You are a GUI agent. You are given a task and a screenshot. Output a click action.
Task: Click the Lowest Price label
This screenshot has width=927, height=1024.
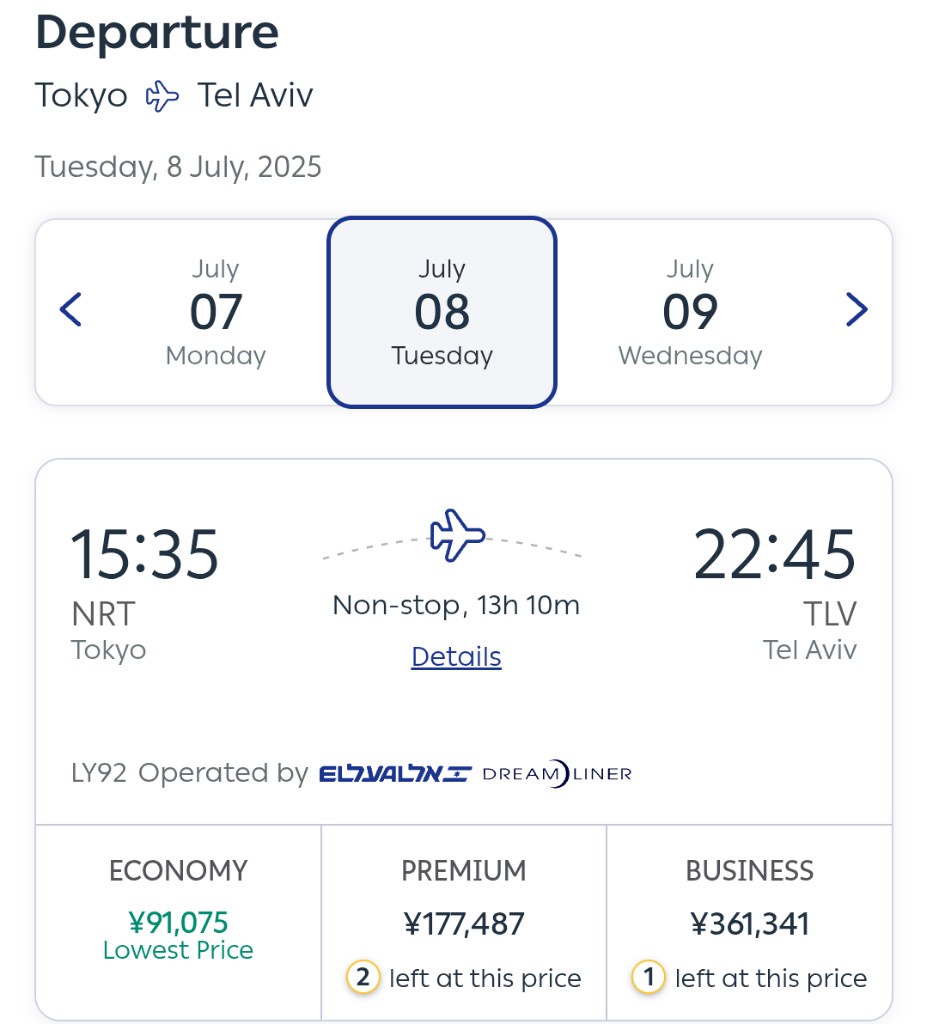point(178,950)
